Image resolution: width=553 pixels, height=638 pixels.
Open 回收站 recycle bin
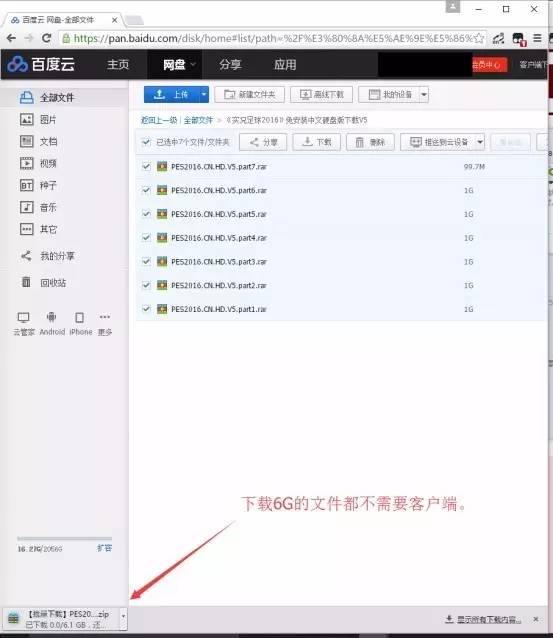[43, 282]
